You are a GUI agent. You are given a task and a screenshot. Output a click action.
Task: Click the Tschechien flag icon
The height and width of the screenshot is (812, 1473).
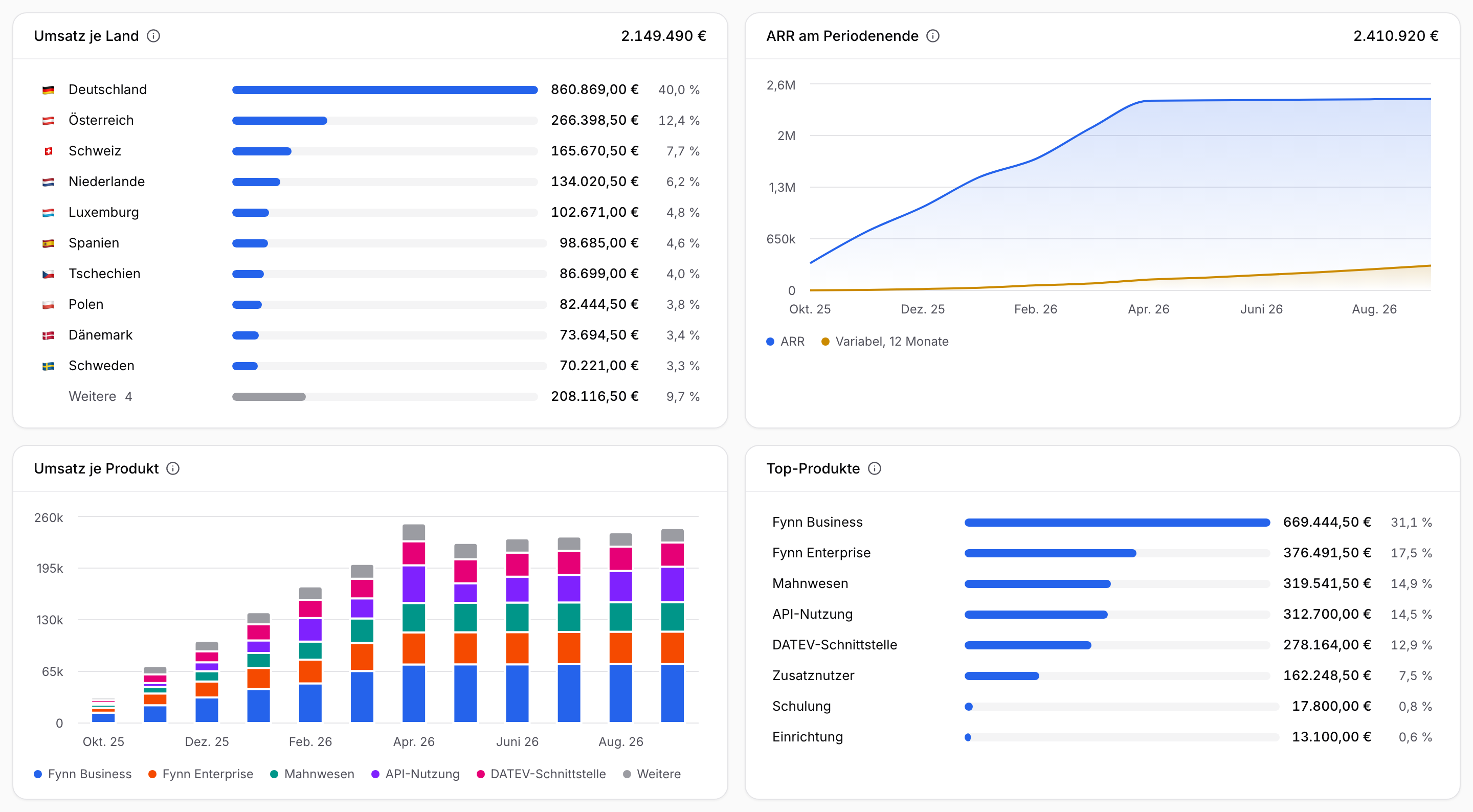tap(49, 274)
